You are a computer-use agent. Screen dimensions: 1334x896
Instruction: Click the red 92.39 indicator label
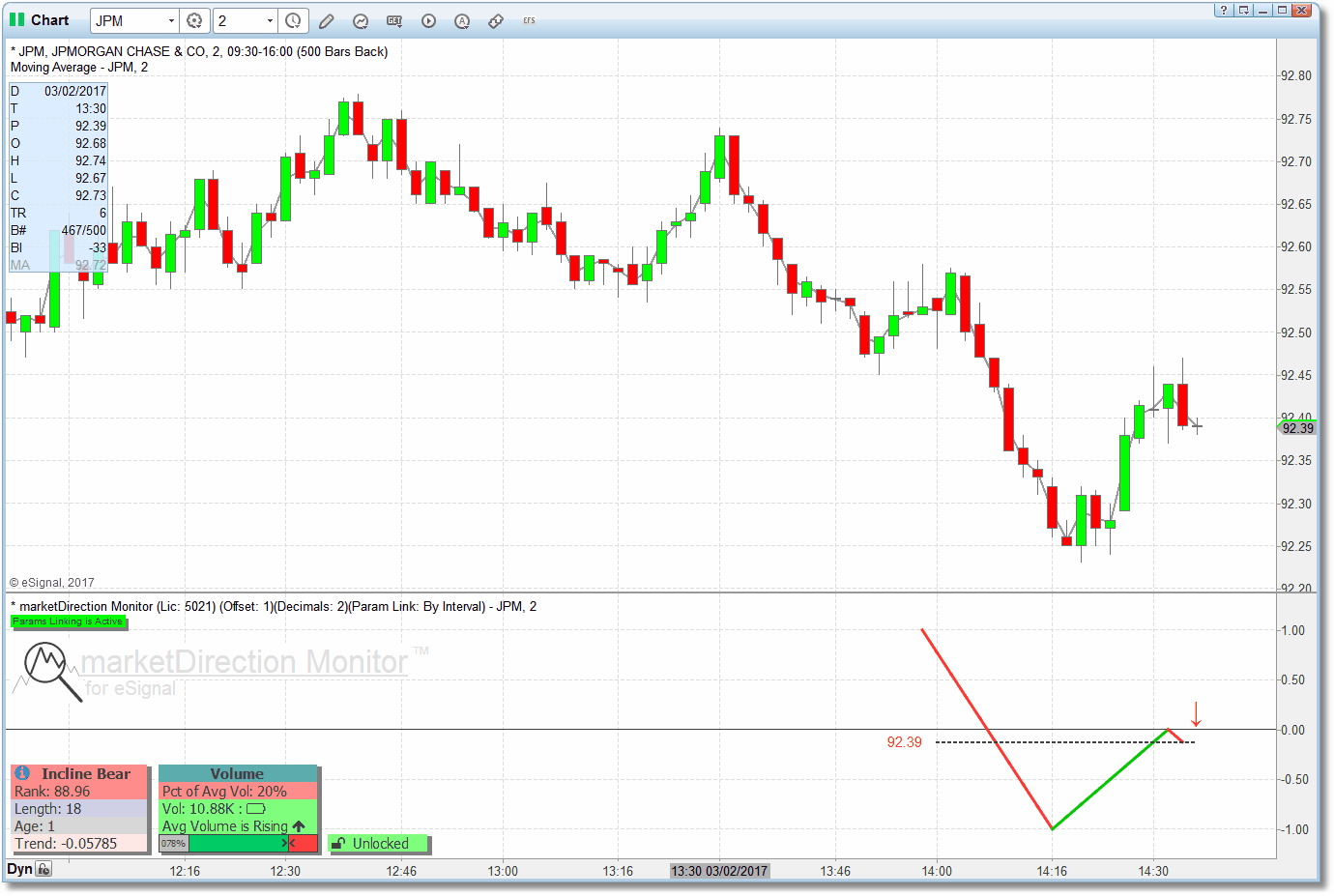pos(904,742)
